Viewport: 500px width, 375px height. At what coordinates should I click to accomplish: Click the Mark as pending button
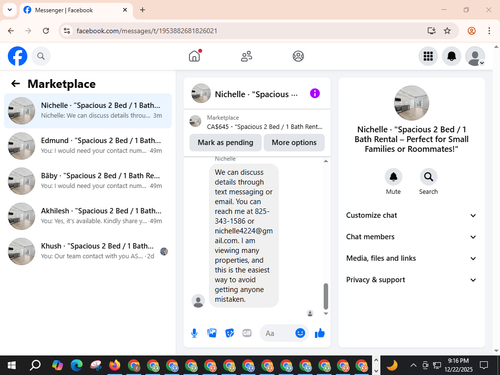[225, 143]
